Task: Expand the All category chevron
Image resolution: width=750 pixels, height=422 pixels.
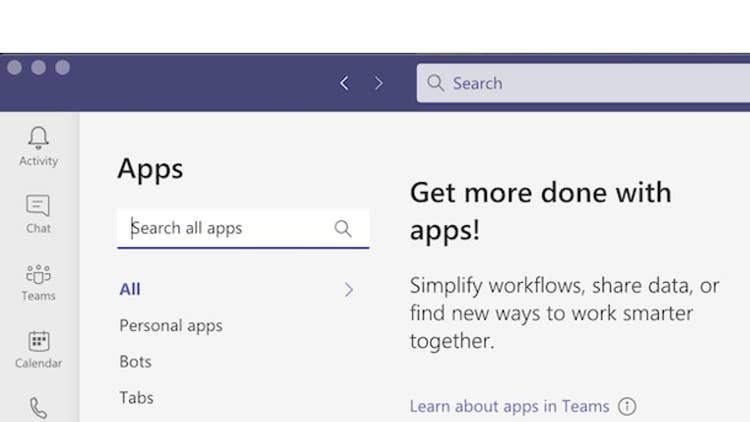Action: click(349, 290)
